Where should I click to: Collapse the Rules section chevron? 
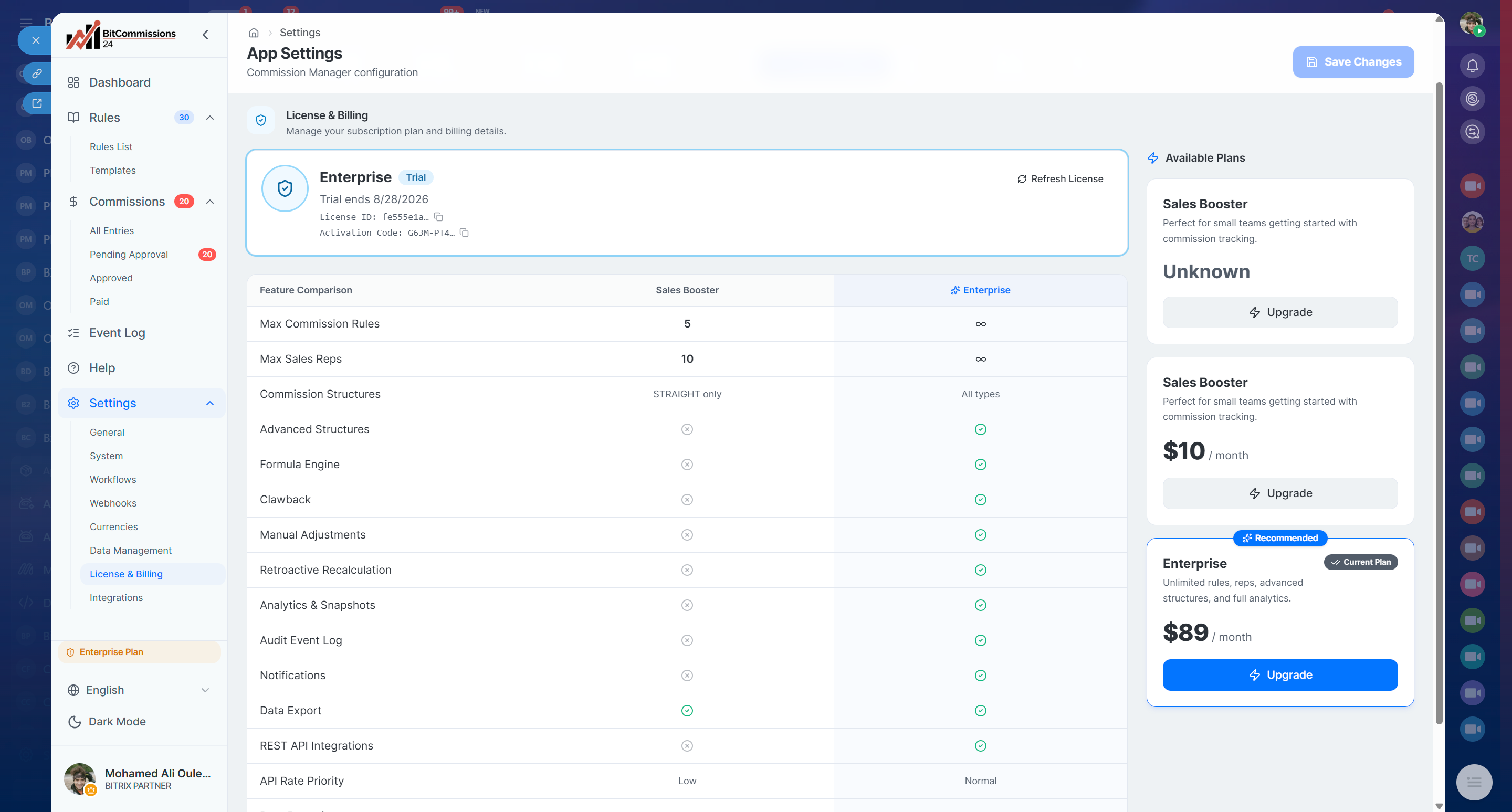(x=210, y=118)
